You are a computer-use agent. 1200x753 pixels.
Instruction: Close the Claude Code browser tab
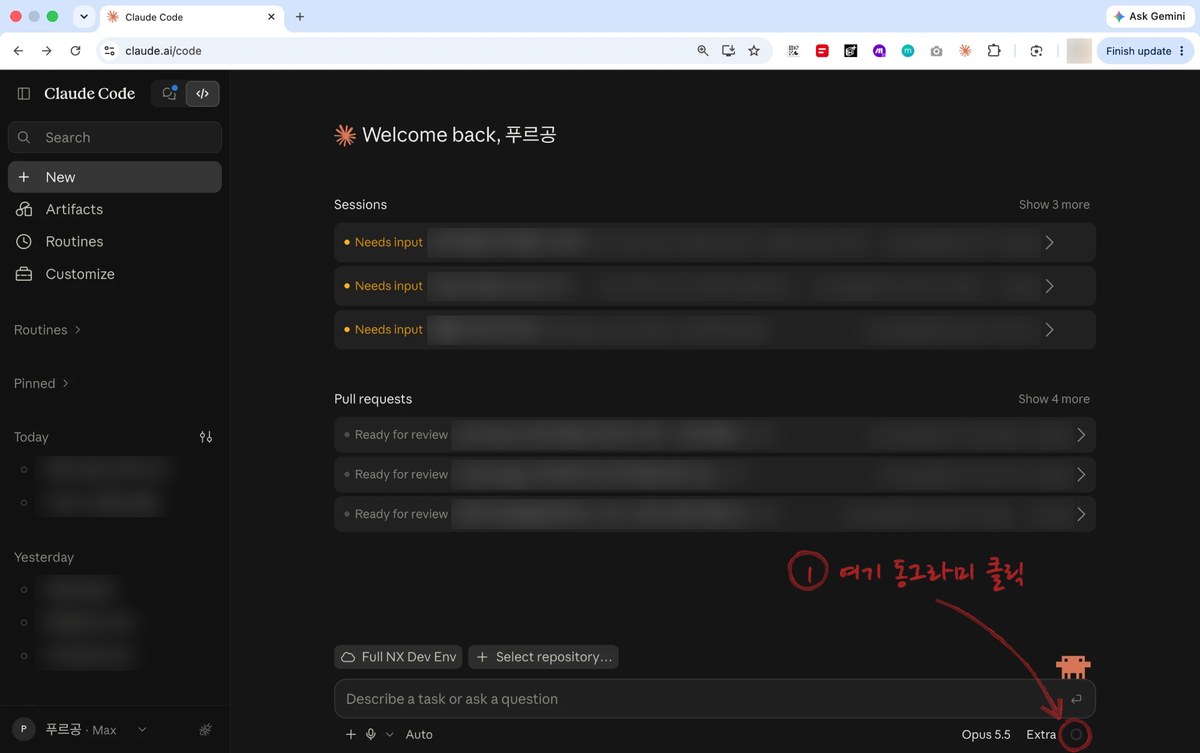[x=271, y=17]
